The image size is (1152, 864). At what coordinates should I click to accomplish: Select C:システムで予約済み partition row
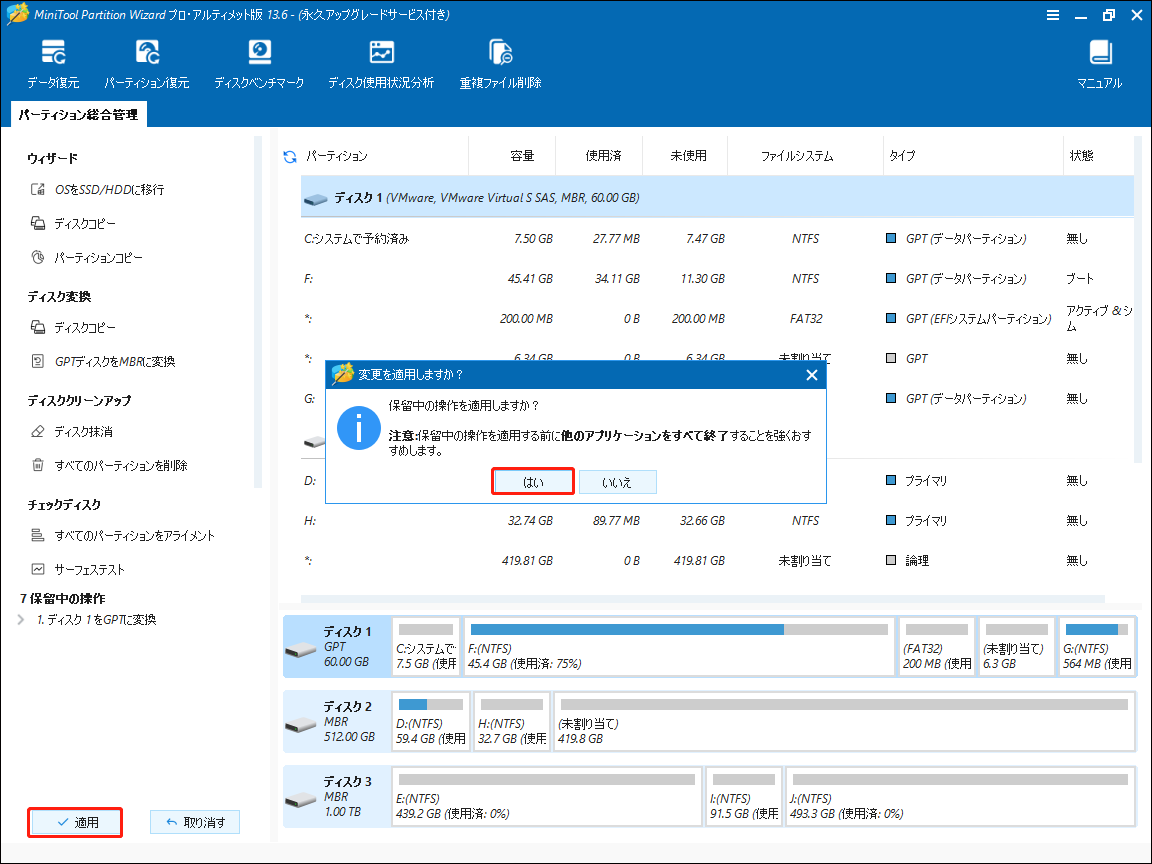pyautogui.click(x=717, y=239)
